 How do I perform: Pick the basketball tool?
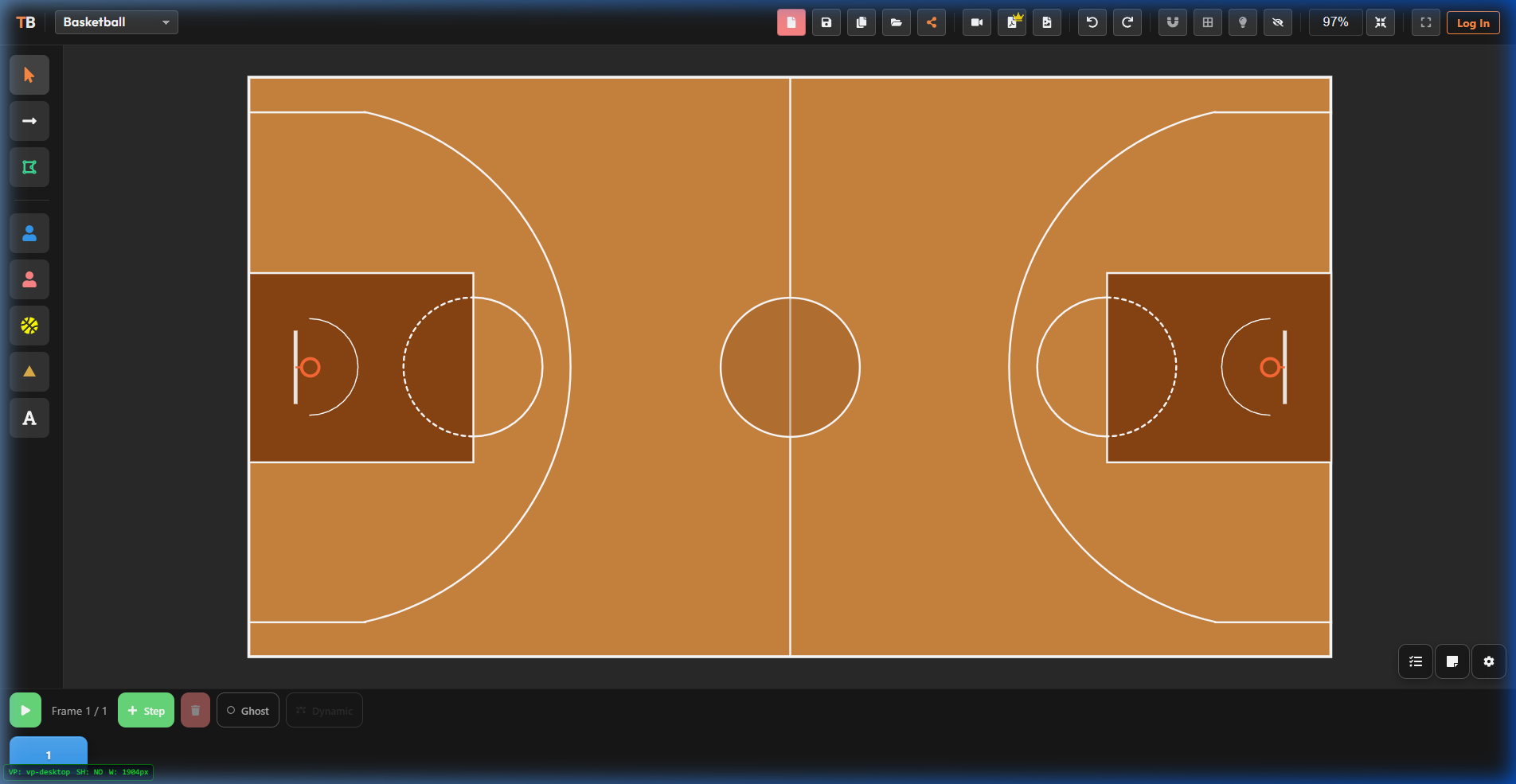click(29, 326)
